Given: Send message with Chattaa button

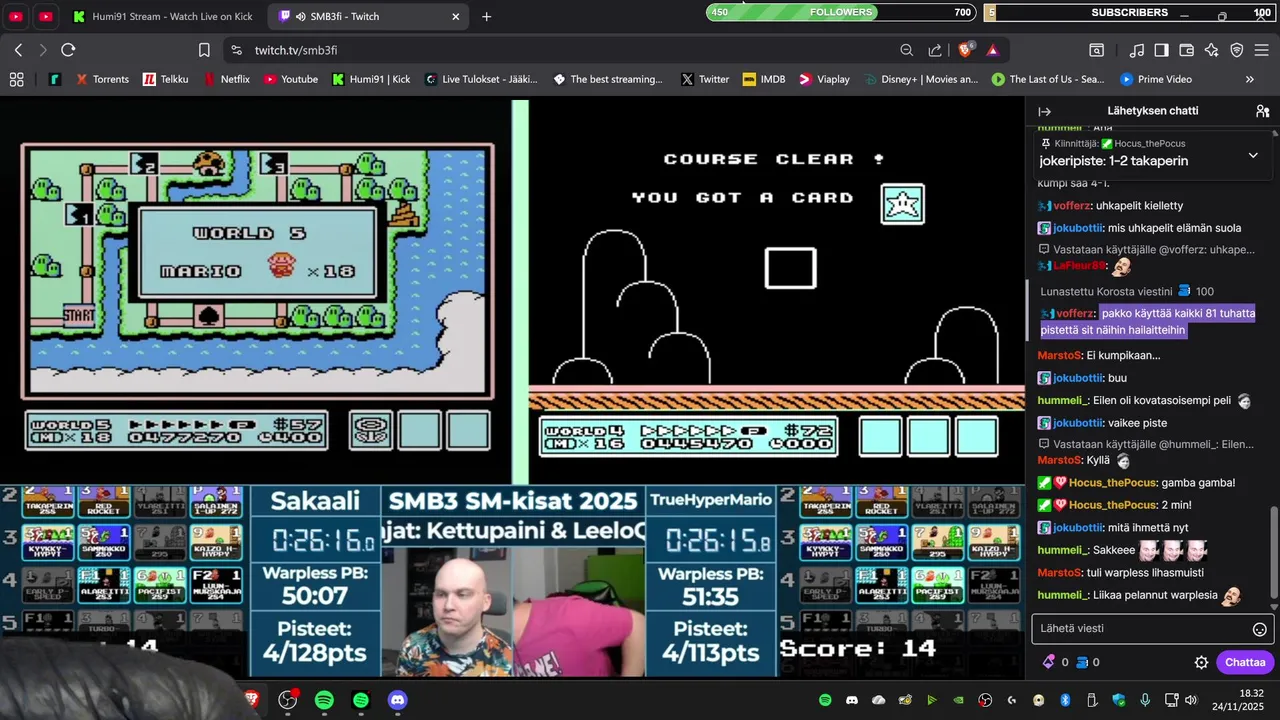Looking at the screenshot, I should [x=1245, y=662].
